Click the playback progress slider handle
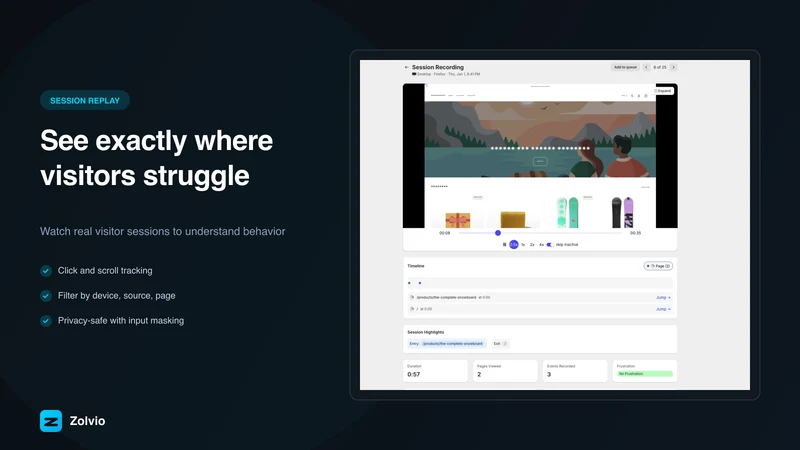The image size is (800, 450). pos(498,233)
